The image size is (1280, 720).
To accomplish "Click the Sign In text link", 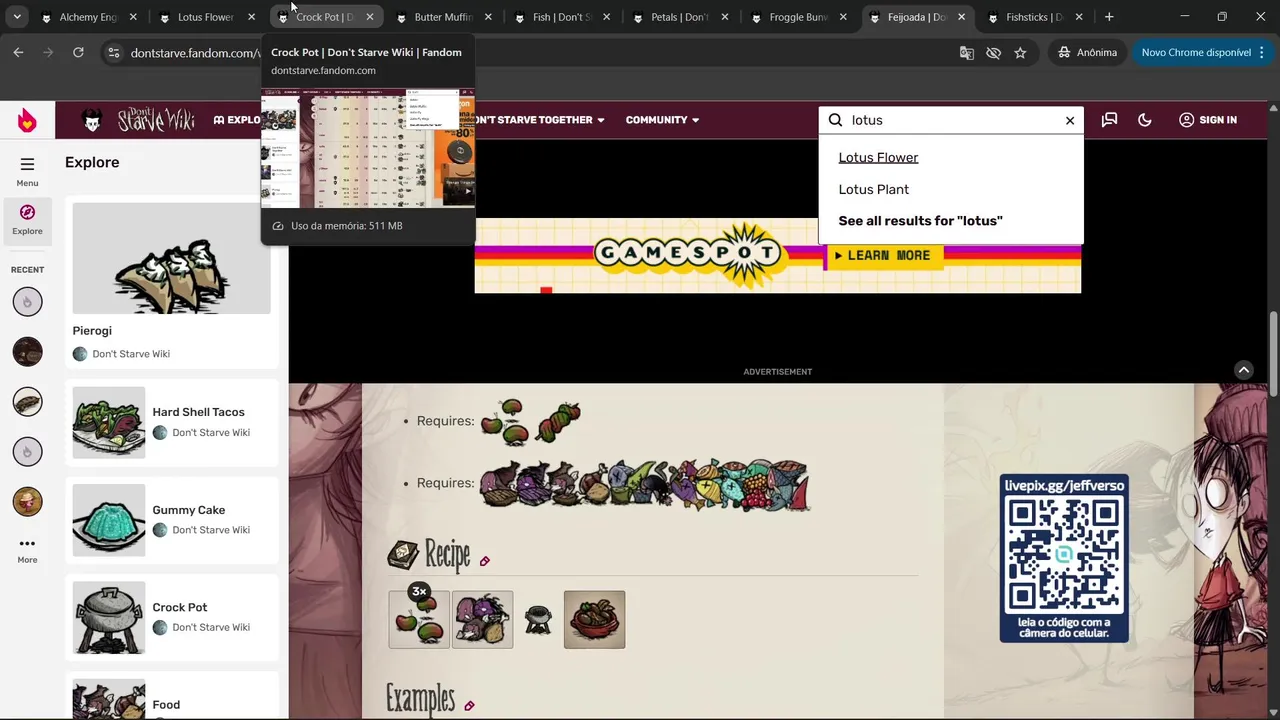I will click(1218, 120).
